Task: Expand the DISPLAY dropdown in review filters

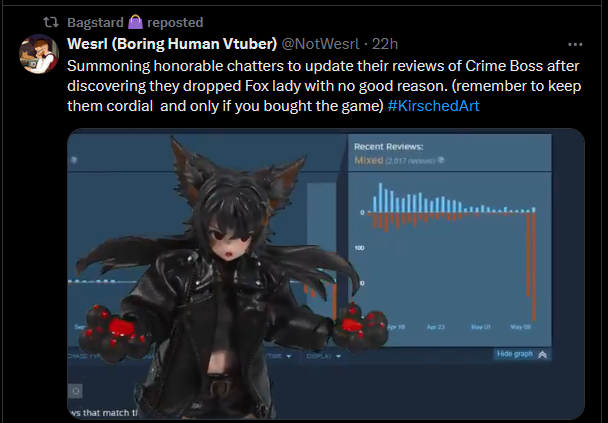Action: (323, 356)
